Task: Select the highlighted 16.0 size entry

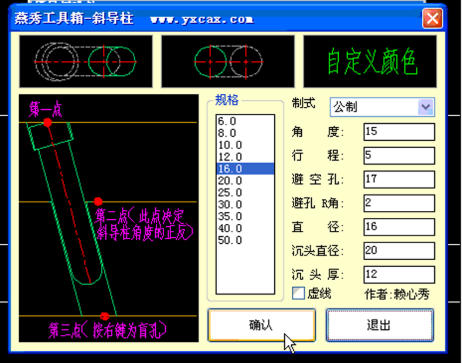Action: (245, 169)
